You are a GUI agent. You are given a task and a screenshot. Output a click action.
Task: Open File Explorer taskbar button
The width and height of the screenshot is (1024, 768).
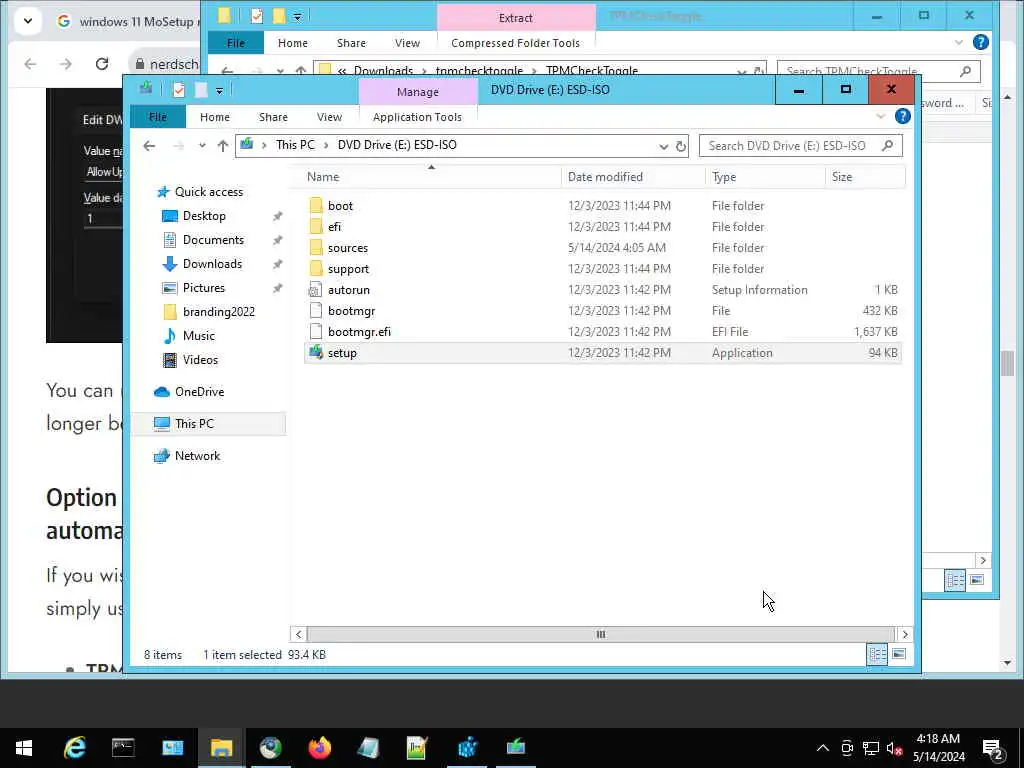click(221, 748)
